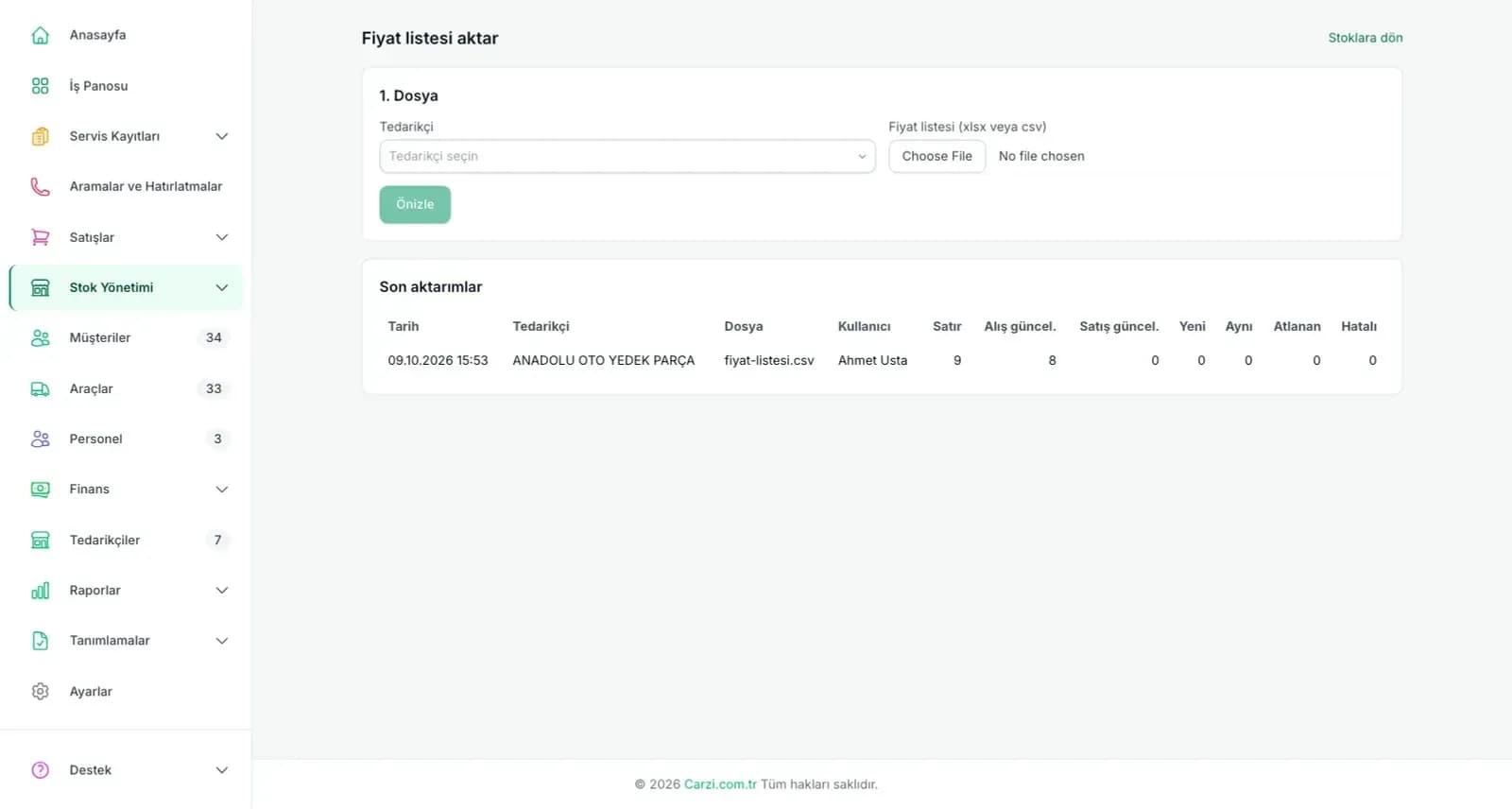The height and width of the screenshot is (809, 1512).
Task: Open the Anasayfa menu item
Action: coord(126,35)
